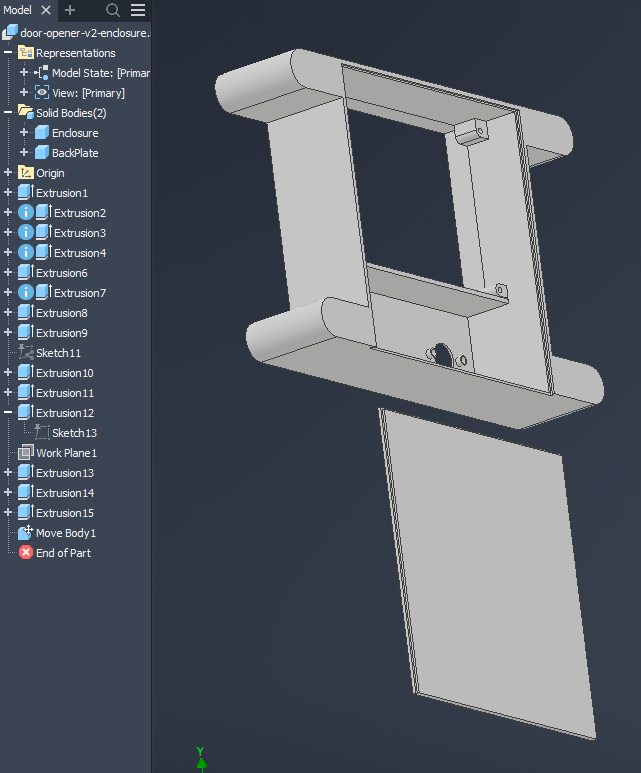
Task: Click the Model State icon
Action: coord(41,72)
